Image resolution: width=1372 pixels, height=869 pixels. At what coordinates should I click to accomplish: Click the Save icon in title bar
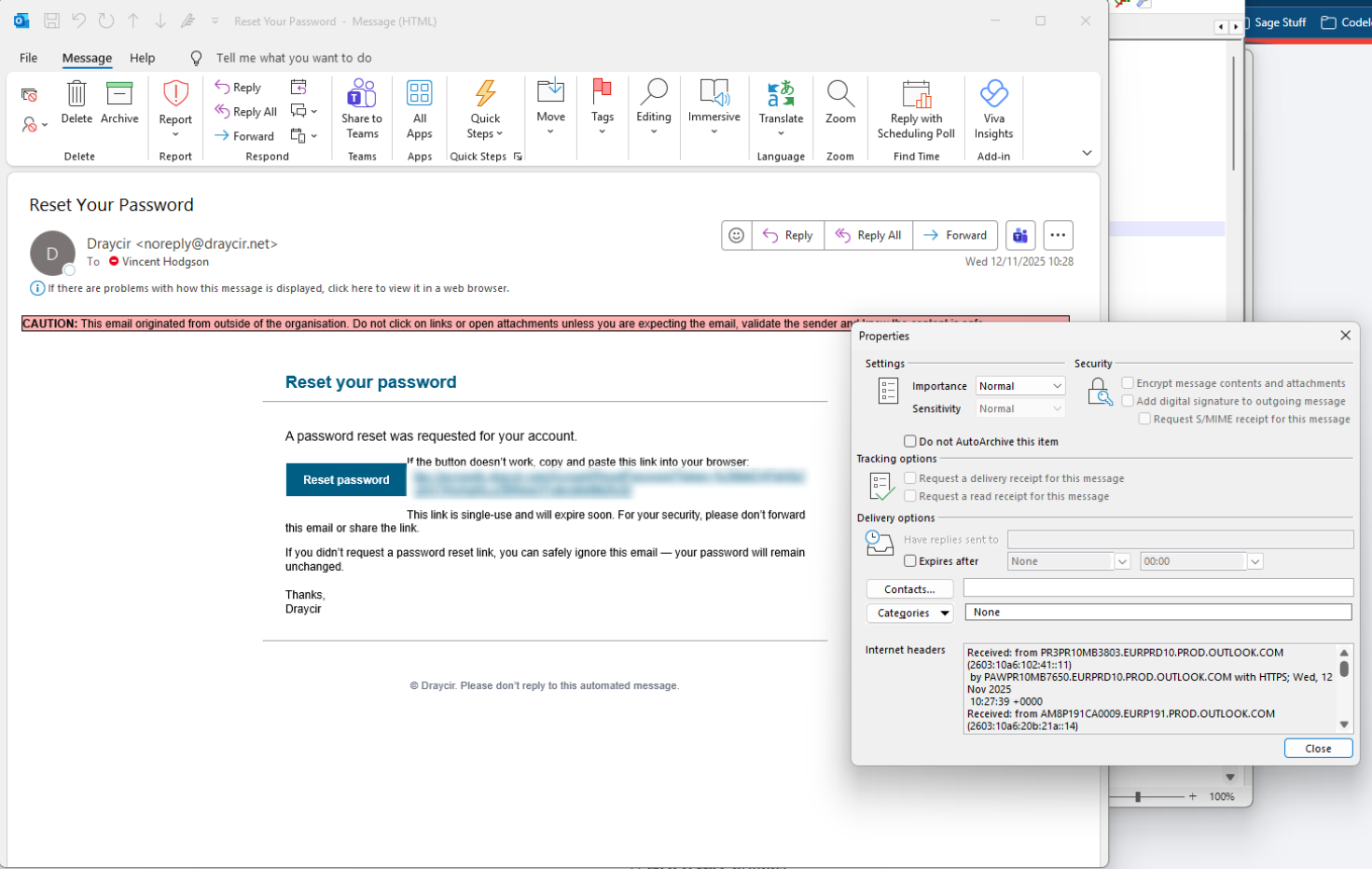[52, 21]
